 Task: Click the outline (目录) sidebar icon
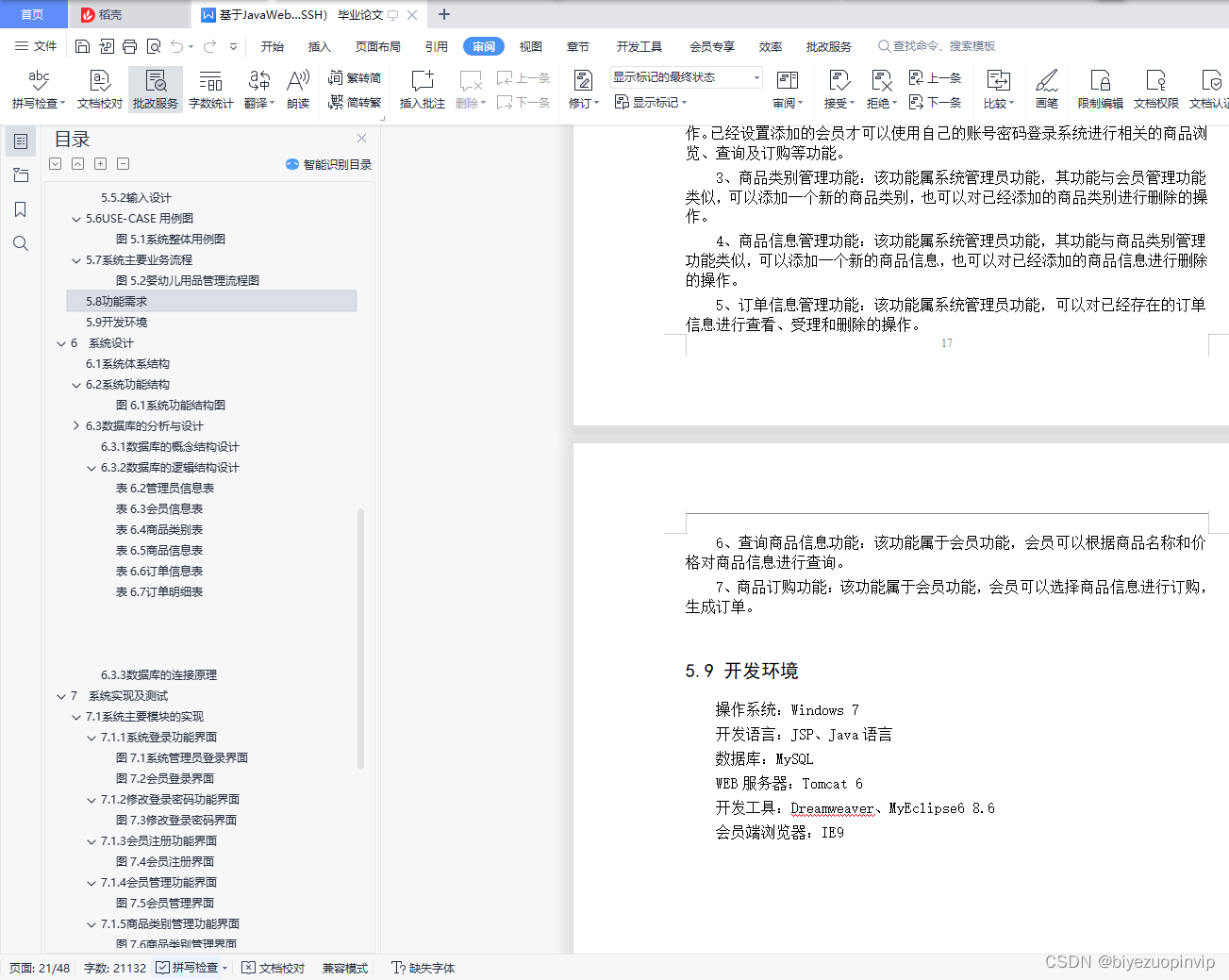[x=20, y=141]
